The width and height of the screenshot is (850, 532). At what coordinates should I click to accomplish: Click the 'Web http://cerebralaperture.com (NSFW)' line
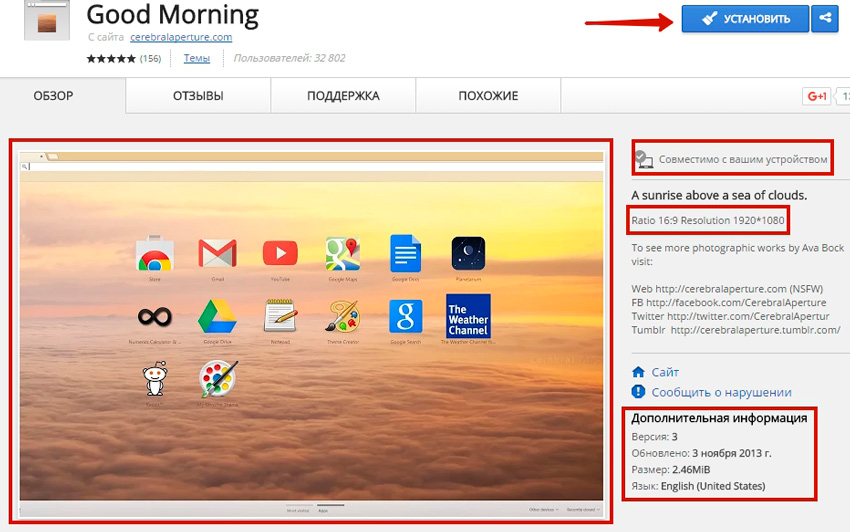click(x=727, y=289)
